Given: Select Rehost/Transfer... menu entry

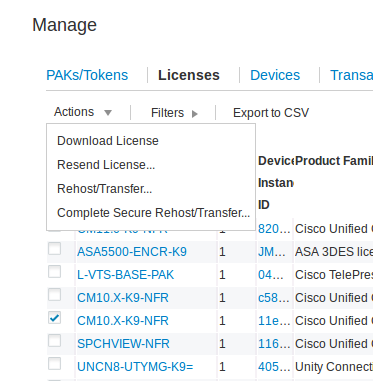Looking at the screenshot, I should point(105,189).
